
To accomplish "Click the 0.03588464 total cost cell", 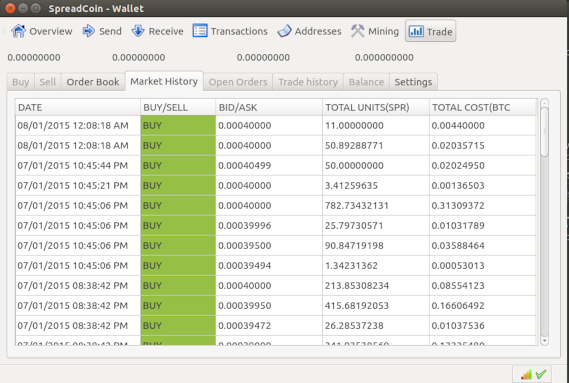I will [483, 245].
